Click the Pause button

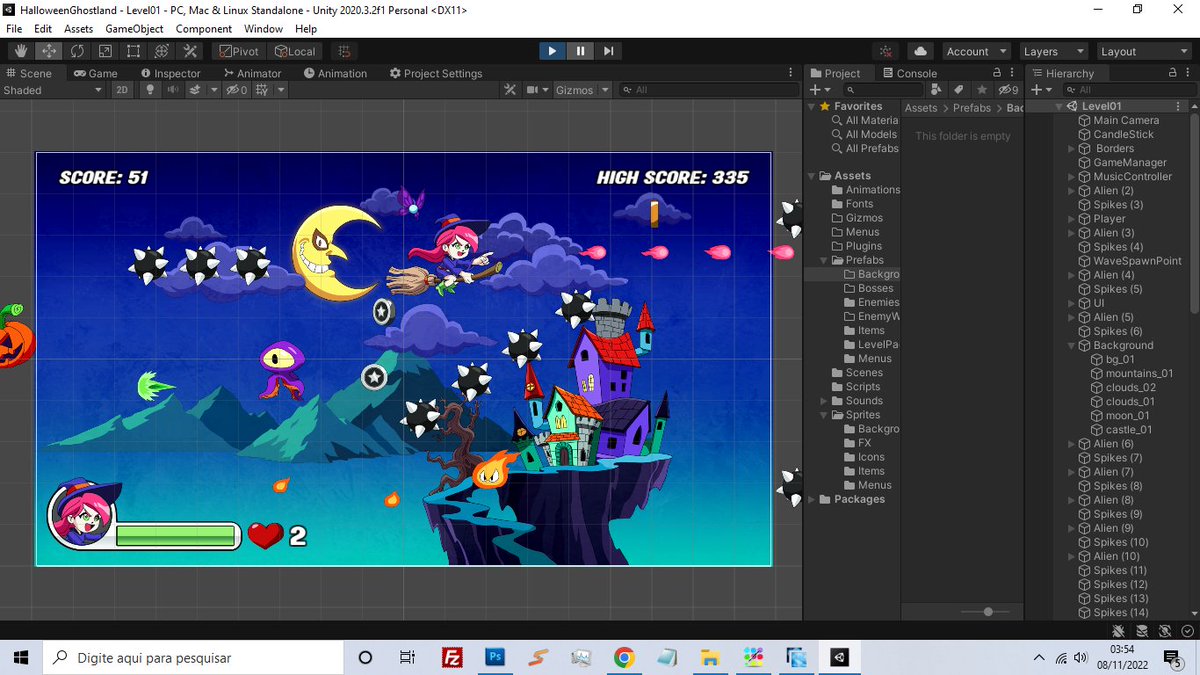point(580,51)
